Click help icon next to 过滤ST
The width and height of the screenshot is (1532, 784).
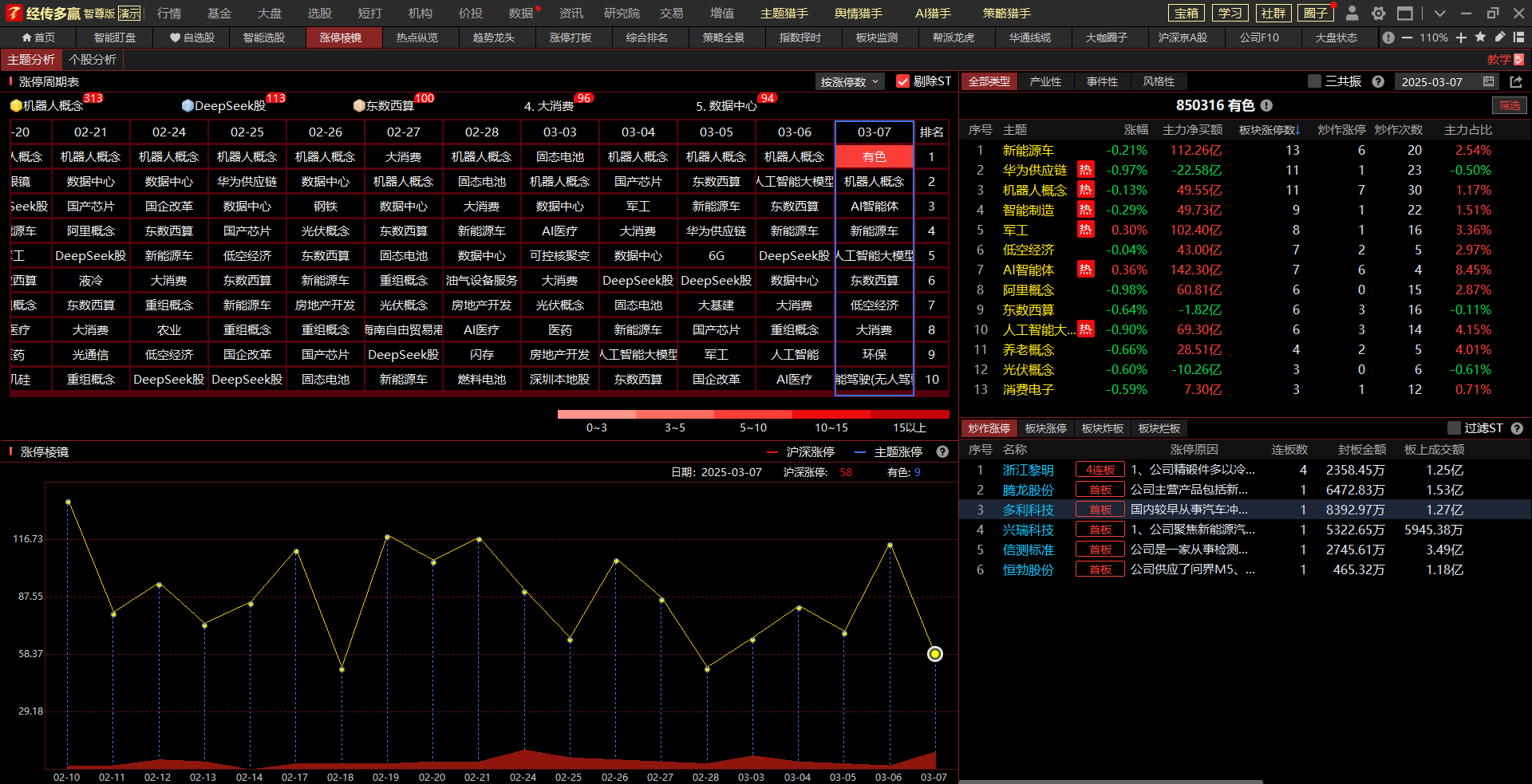click(x=1517, y=428)
